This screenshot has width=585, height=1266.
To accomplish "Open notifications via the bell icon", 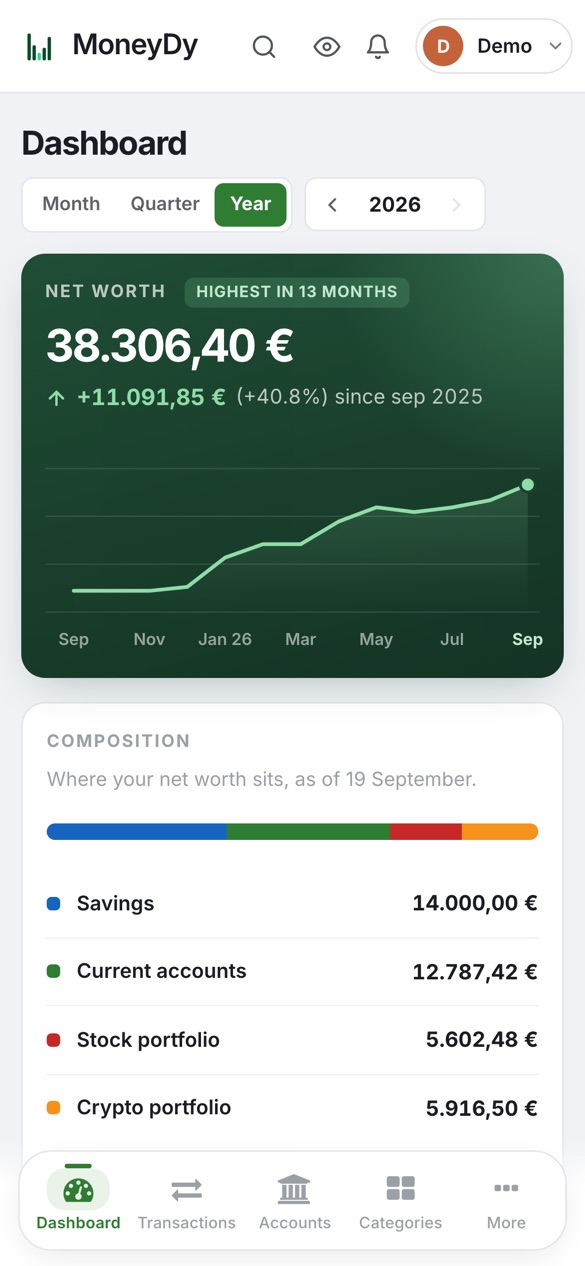I will pos(378,46).
